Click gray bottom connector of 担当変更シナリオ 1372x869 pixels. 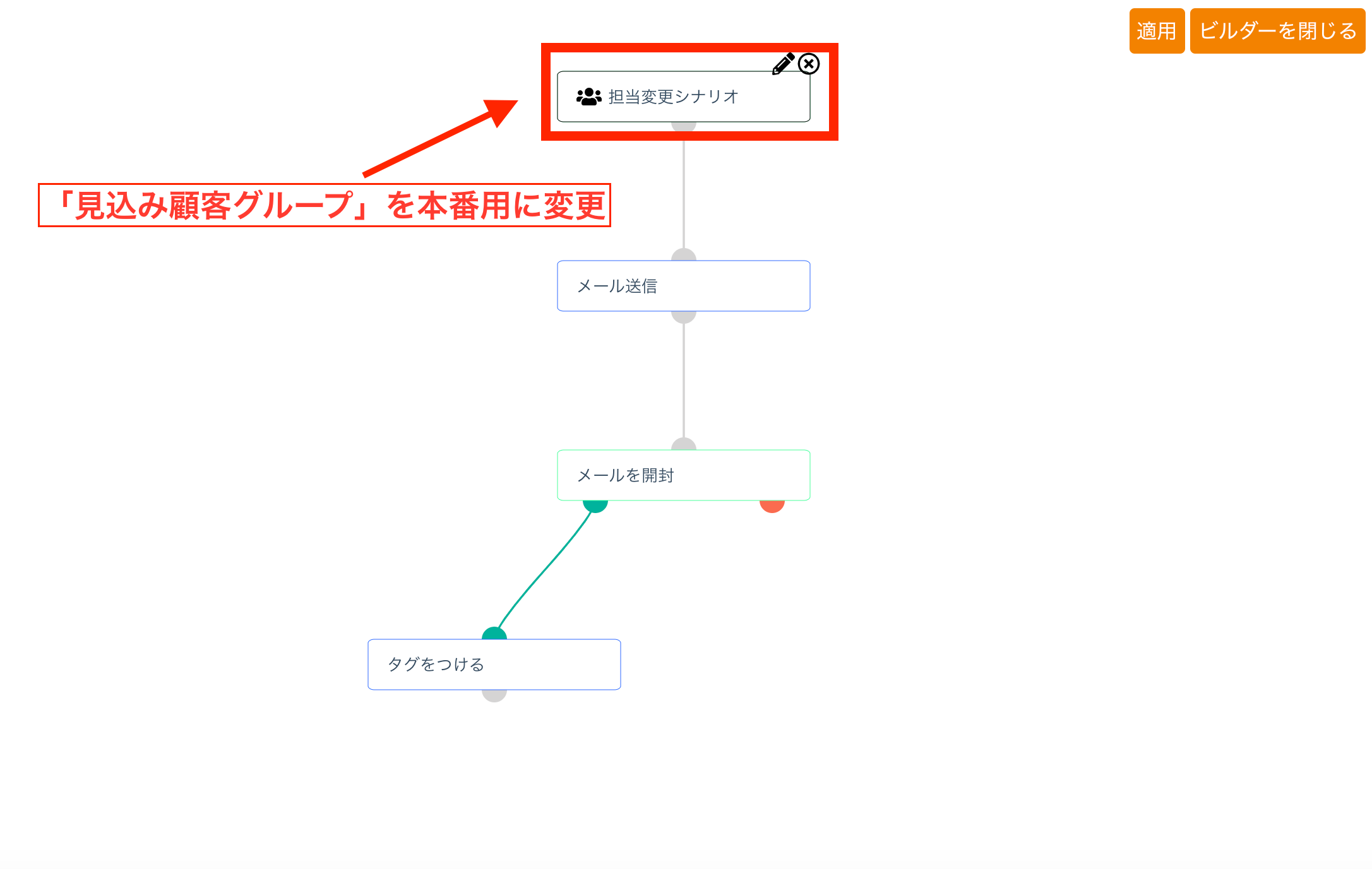683,127
